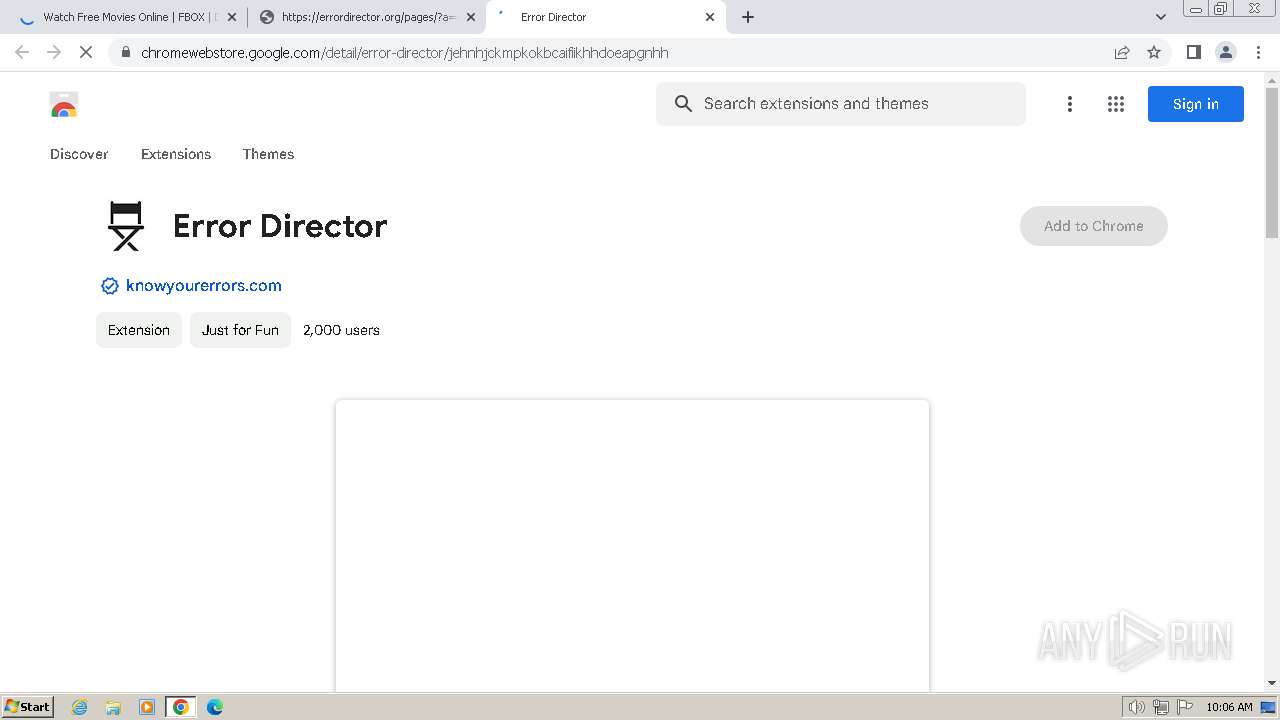Click the scrollbar down arrow
The width and height of the screenshot is (1280, 720).
tap(1272, 683)
